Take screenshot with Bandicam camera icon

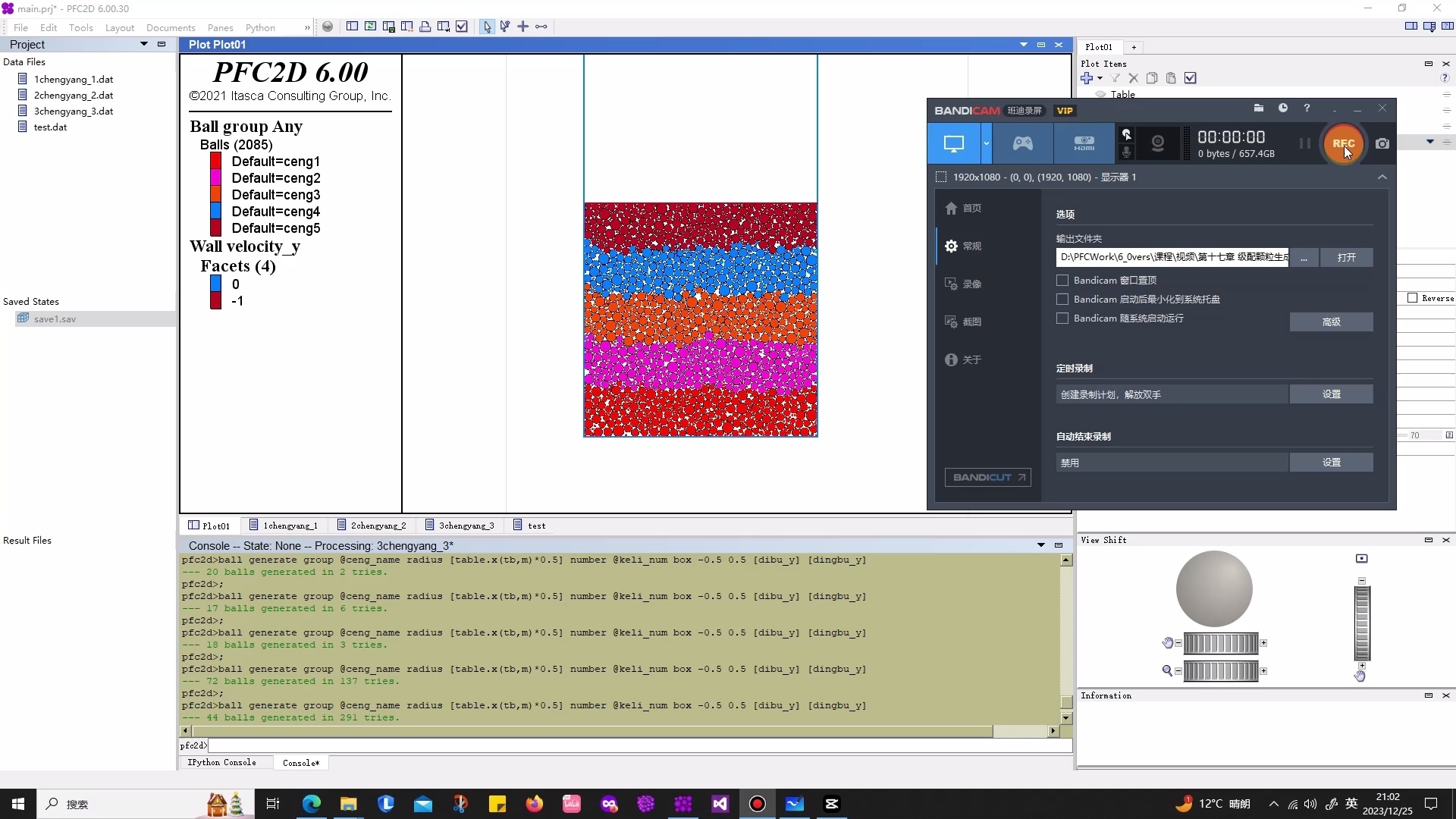1382,143
